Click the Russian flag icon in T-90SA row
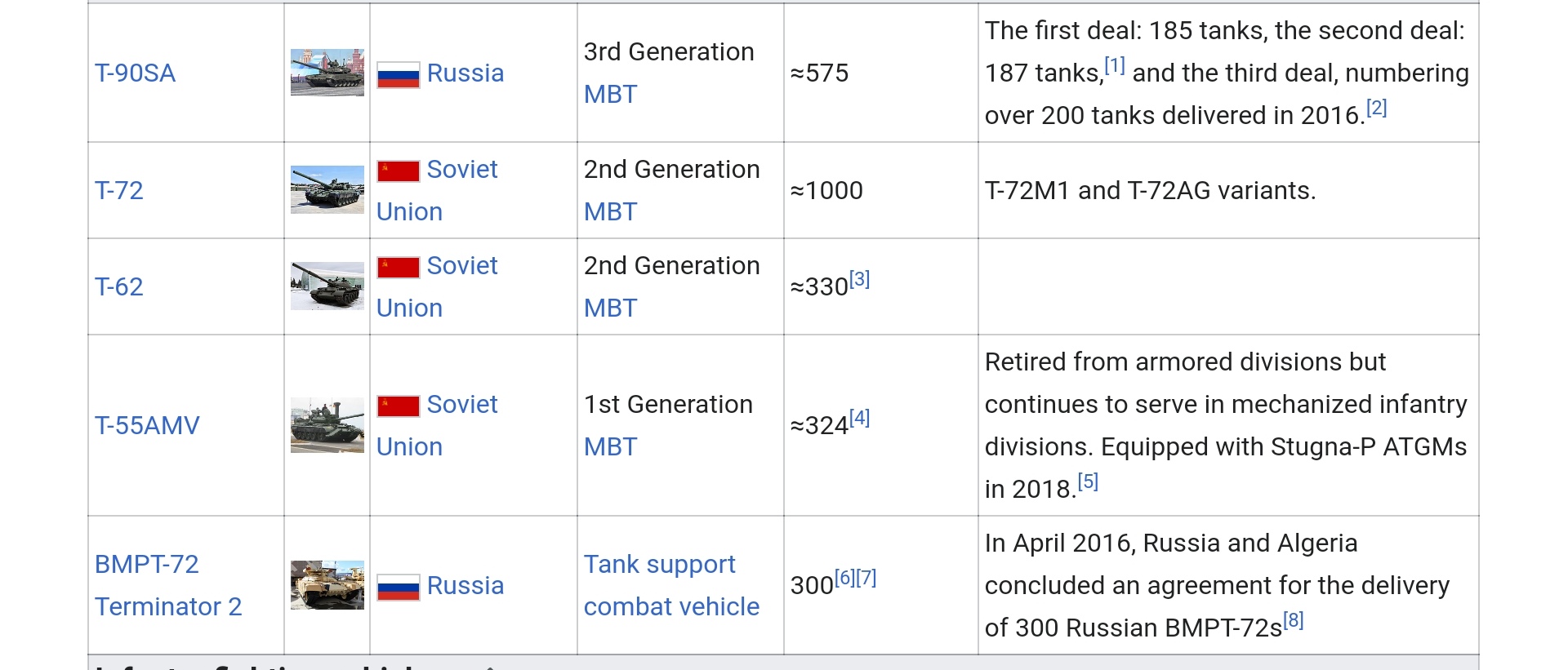This screenshot has width=1568, height=670. (x=398, y=75)
